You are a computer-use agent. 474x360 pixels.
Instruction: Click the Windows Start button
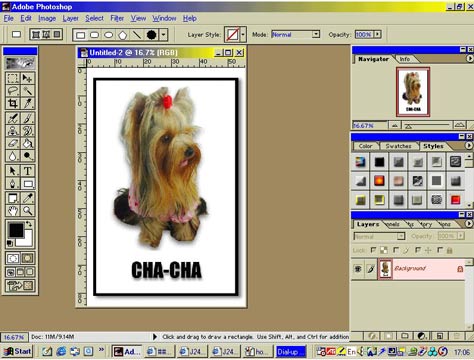pos(18,351)
